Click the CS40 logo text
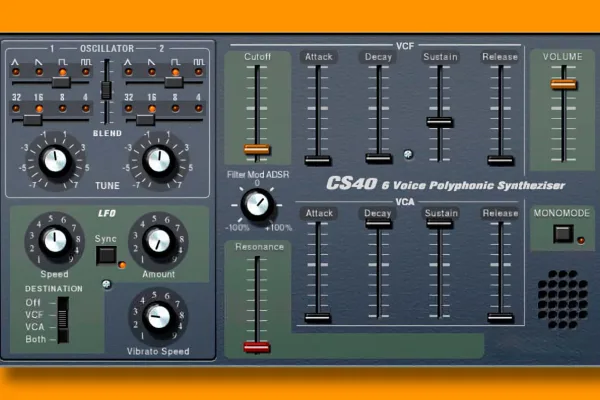Viewport: 600px width, 400px height. tap(351, 184)
